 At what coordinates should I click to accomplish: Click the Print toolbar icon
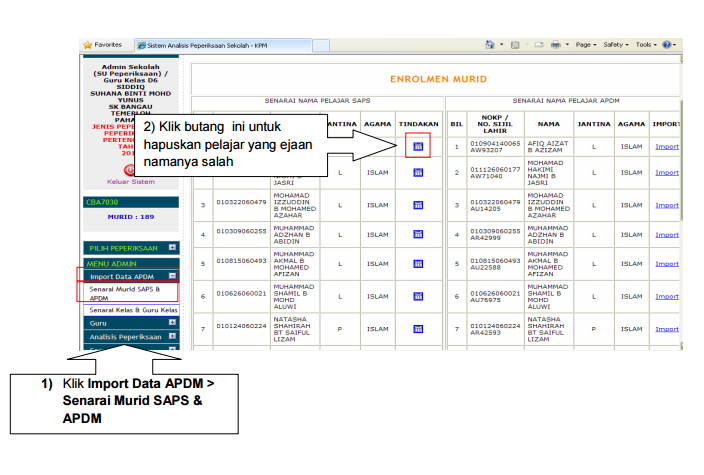click(x=556, y=44)
